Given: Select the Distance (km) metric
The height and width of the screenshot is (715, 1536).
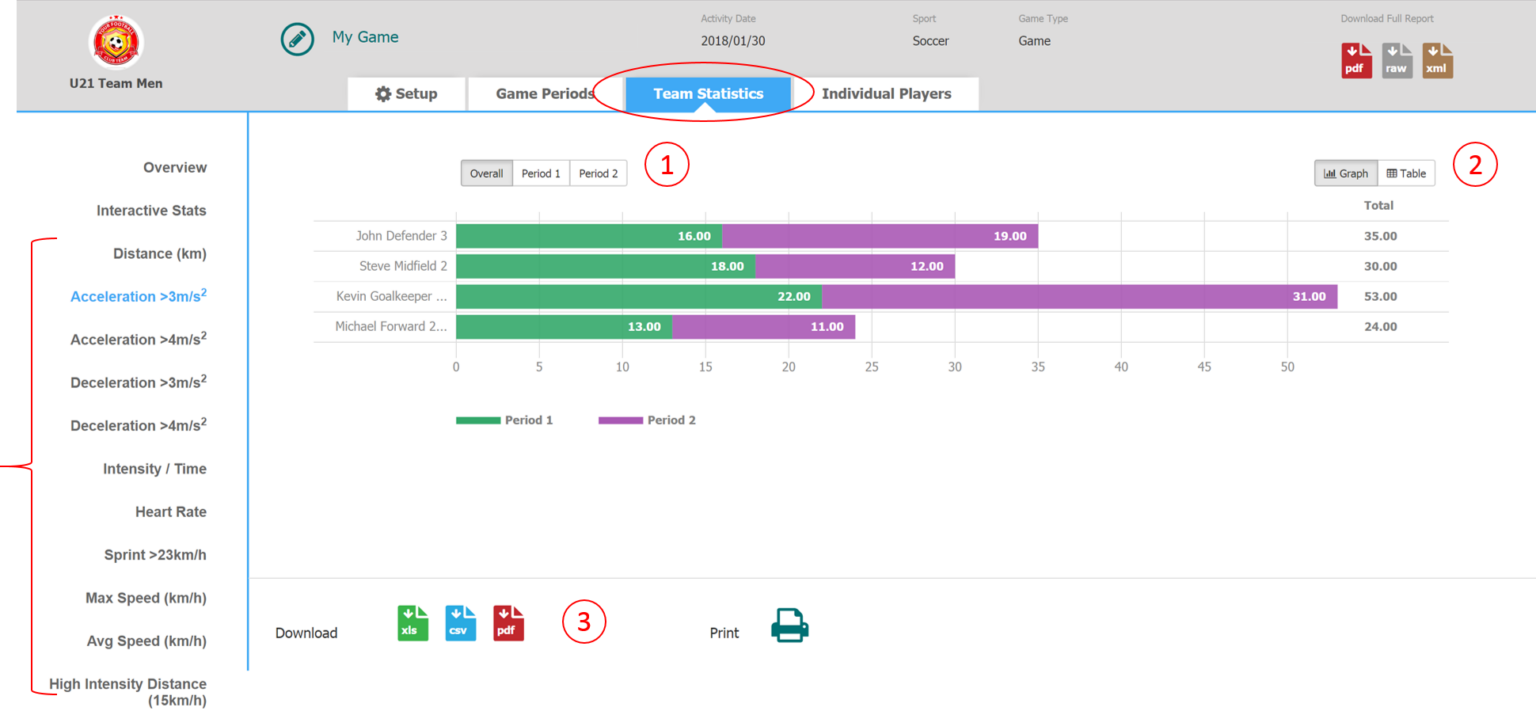Looking at the screenshot, I should pos(159,253).
